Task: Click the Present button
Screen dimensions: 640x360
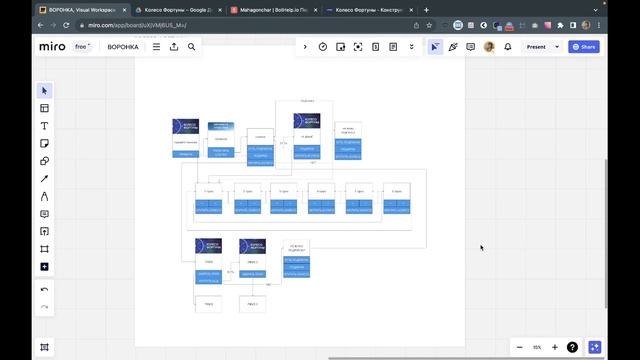Action: click(x=536, y=47)
